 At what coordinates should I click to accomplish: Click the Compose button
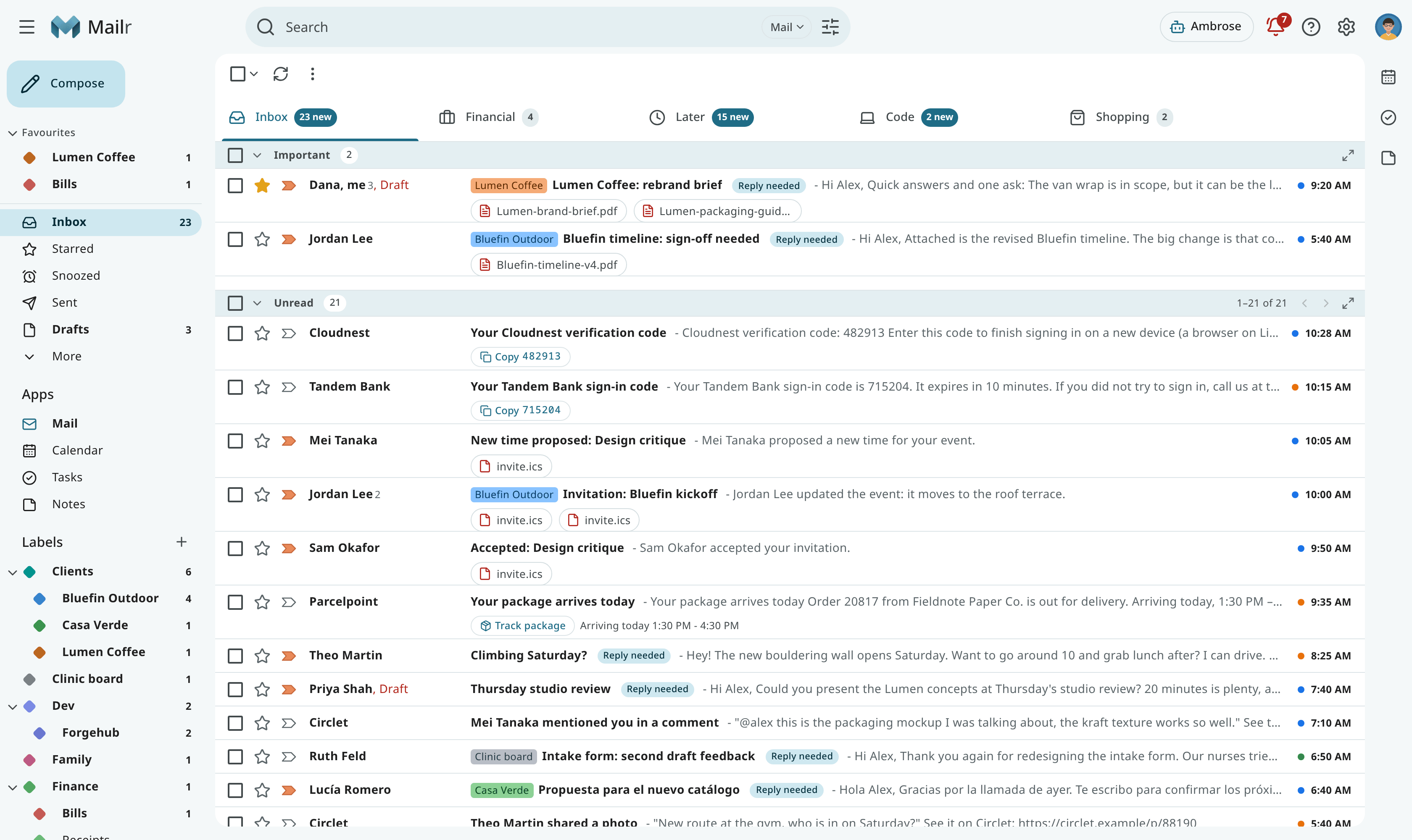tap(66, 83)
